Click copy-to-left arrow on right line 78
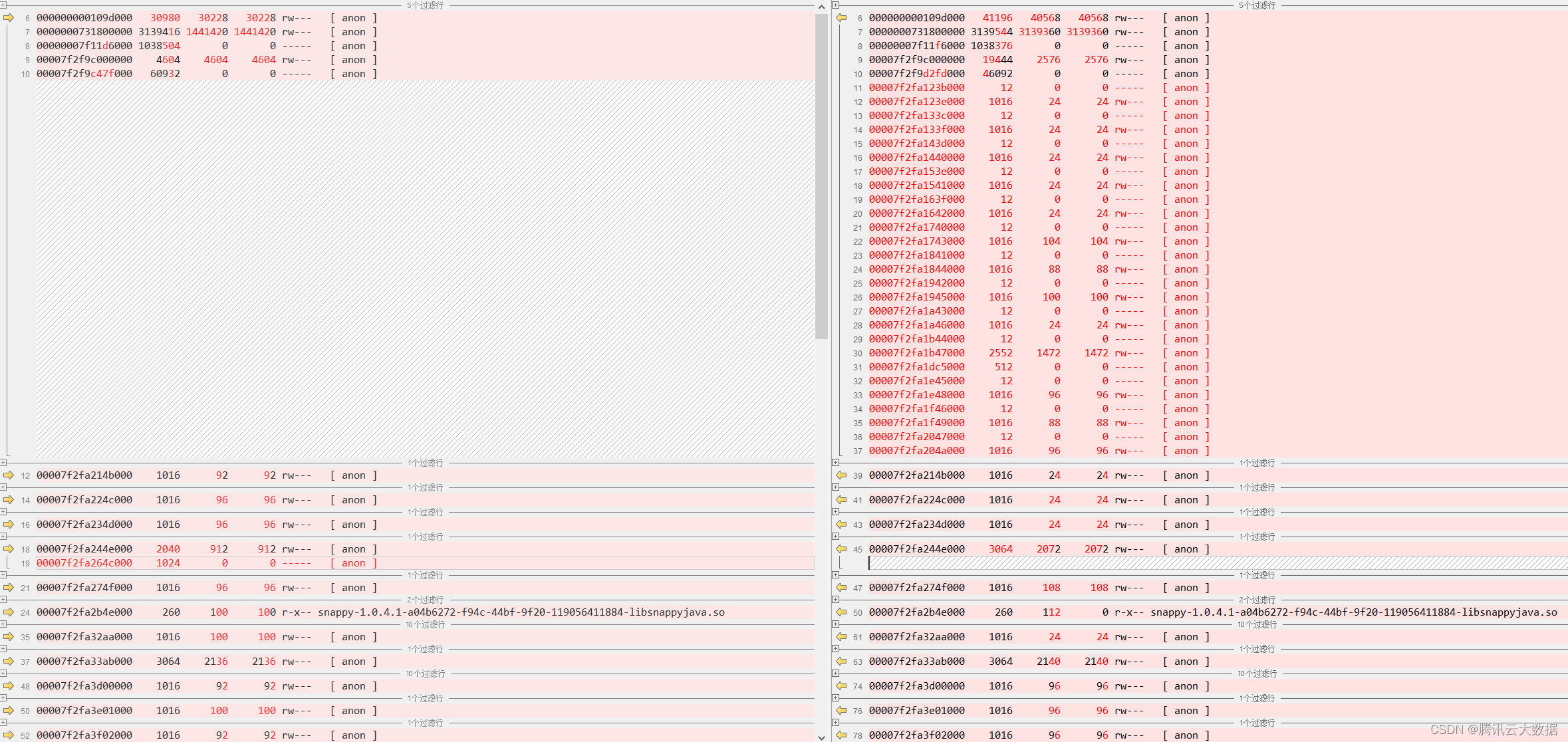Screen dimensions: 1568x742 click(x=841, y=735)
